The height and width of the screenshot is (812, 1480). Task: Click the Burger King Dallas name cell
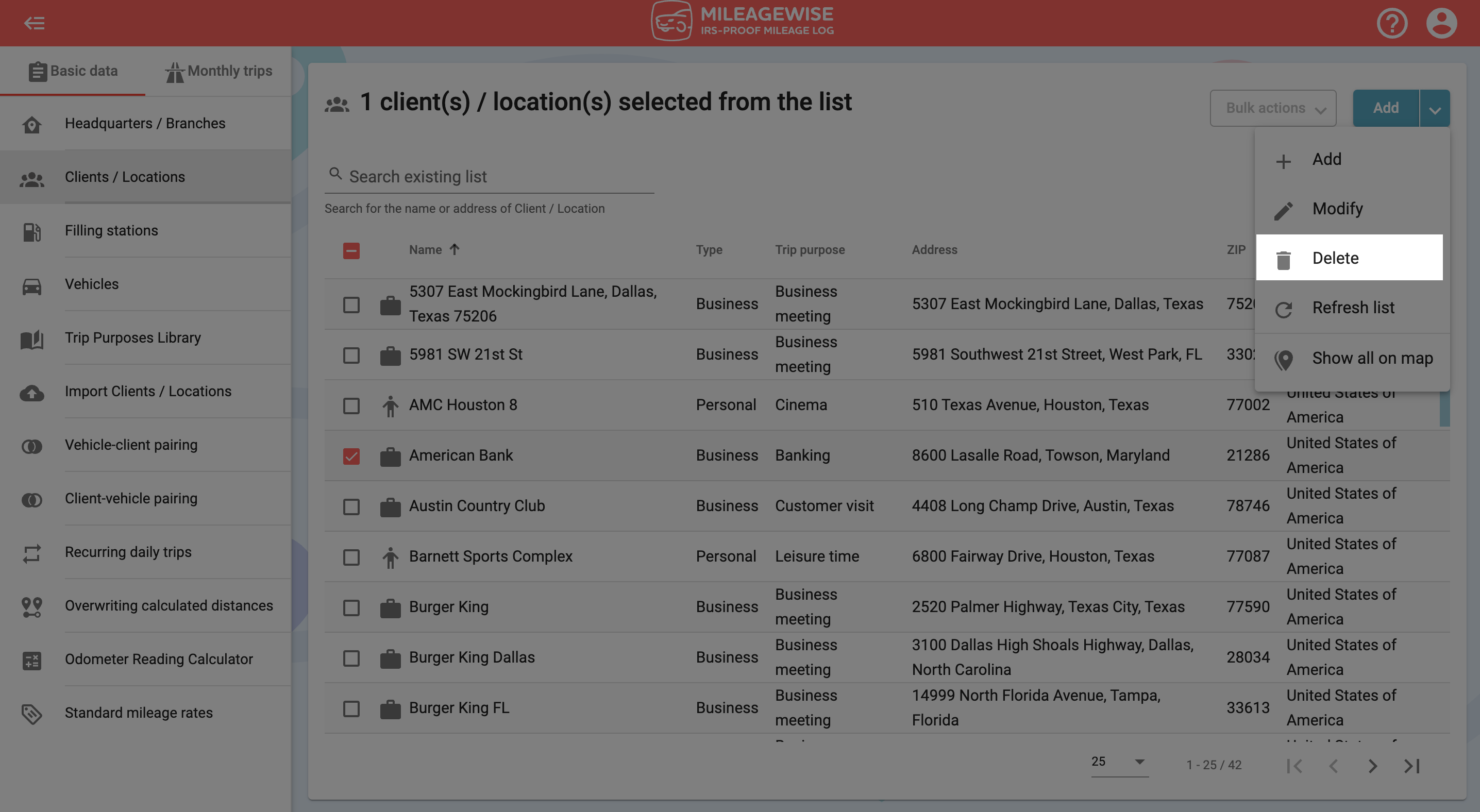[x=472, y=658]
